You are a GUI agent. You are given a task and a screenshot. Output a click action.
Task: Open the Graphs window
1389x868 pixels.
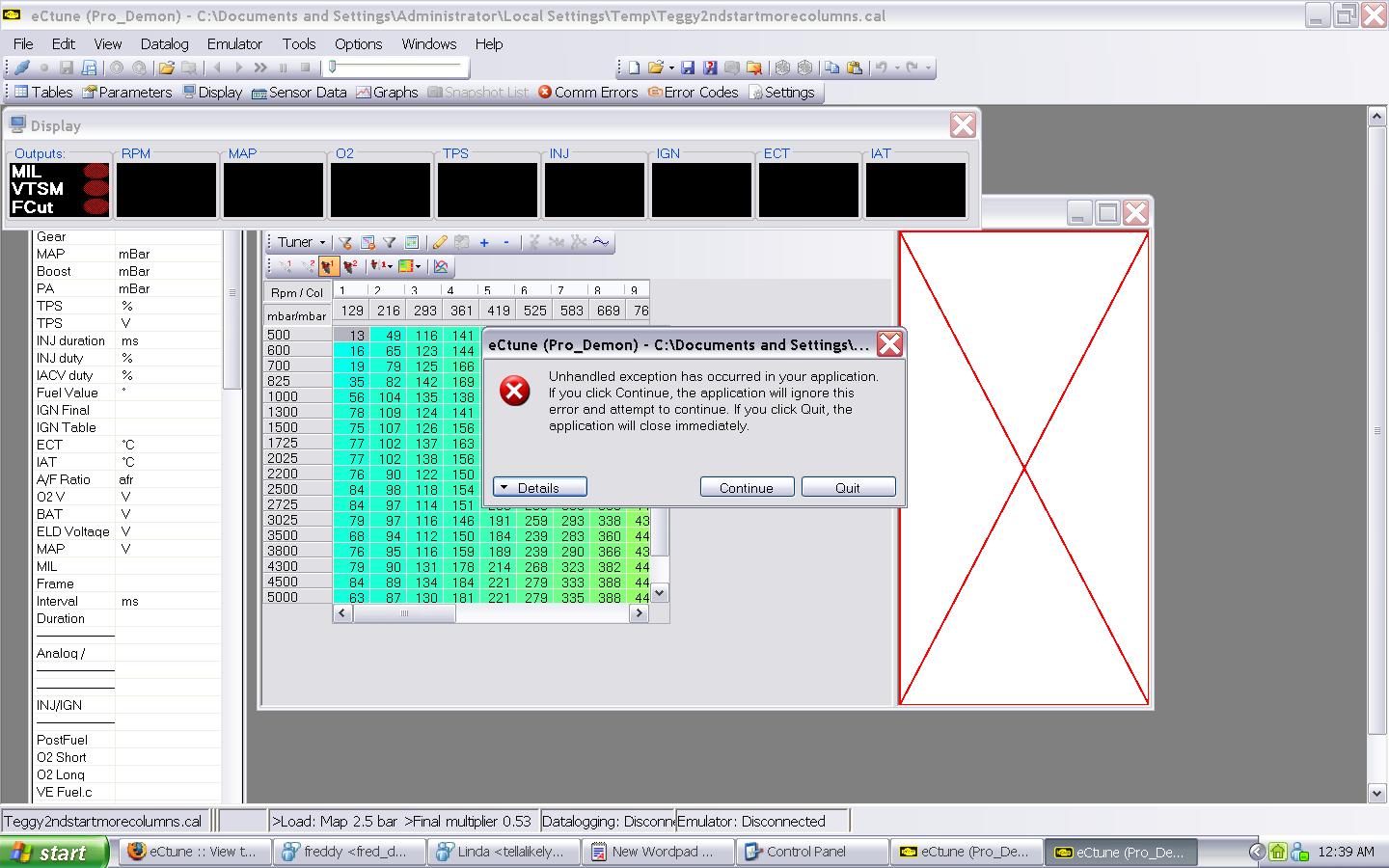pyautogui.click(x=387, y=93)
